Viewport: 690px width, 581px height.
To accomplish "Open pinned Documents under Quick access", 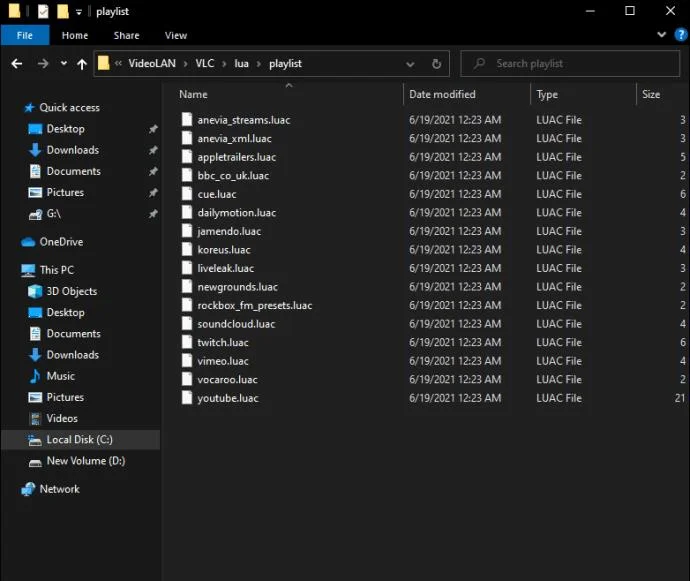I will [73, 171].
